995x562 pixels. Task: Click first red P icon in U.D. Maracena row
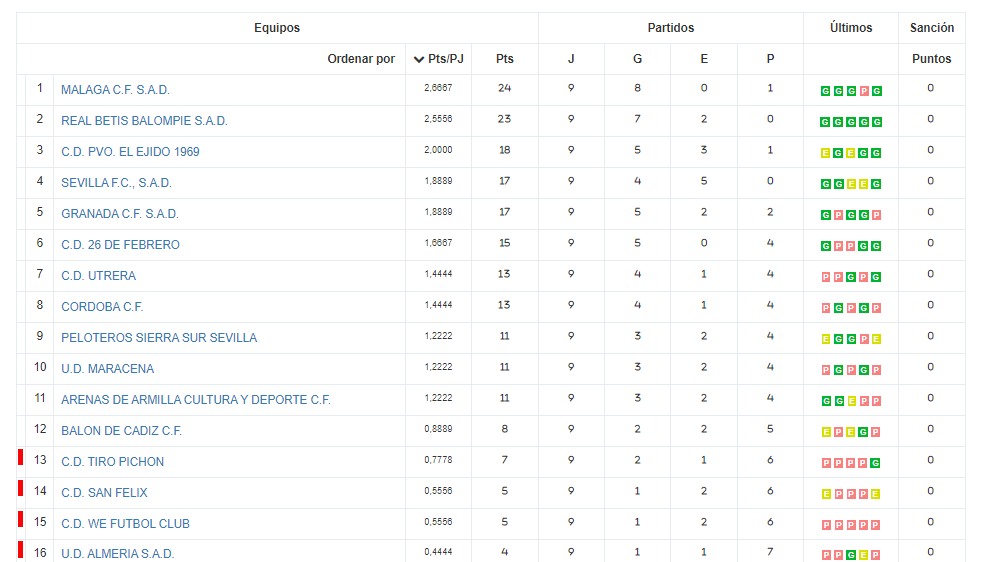click(x=825, y=371)
